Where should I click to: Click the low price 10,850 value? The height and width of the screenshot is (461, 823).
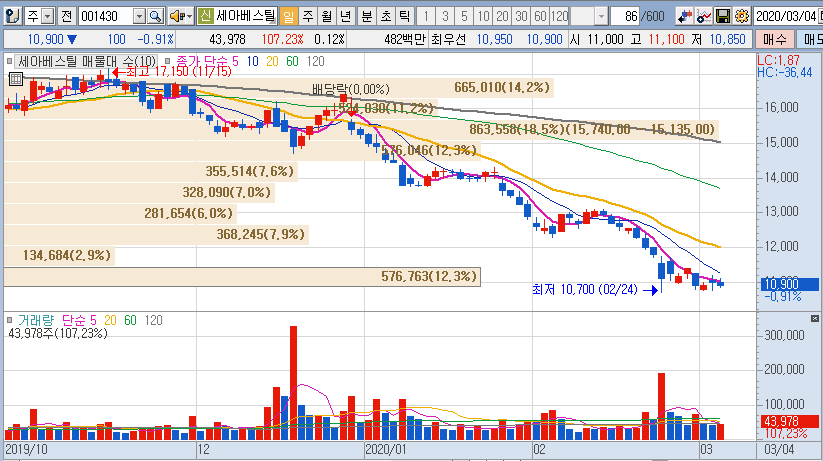tap(727, 39)
